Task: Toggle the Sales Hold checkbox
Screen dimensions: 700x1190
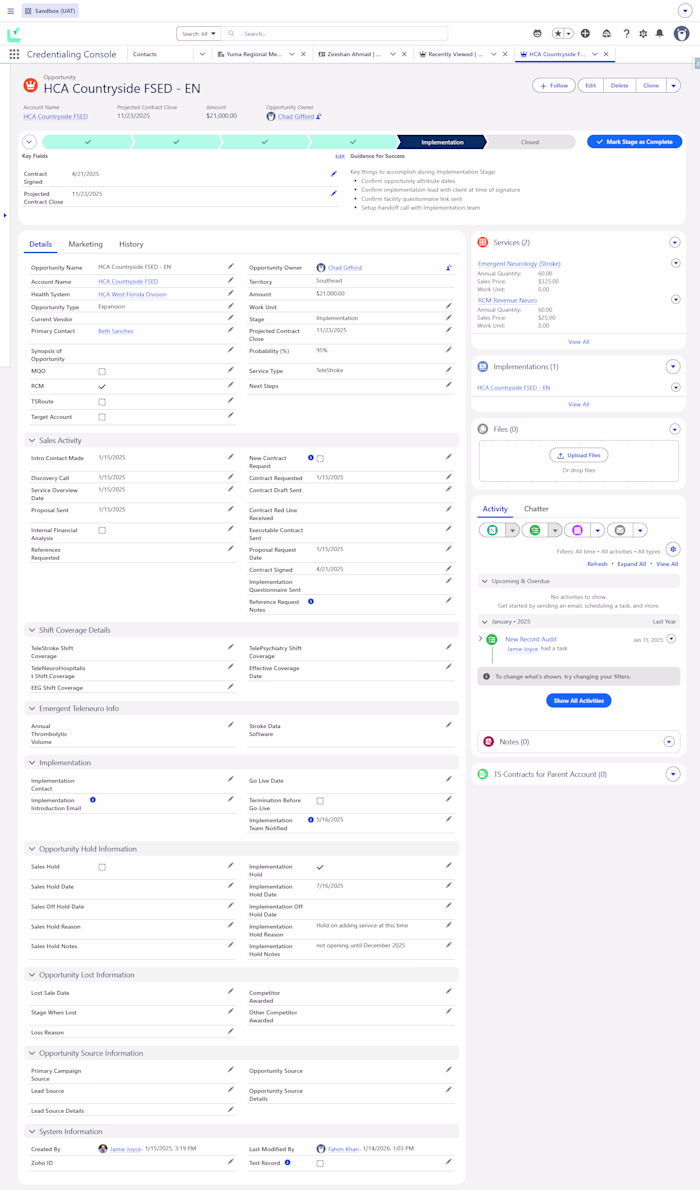Action: (102, 867)
